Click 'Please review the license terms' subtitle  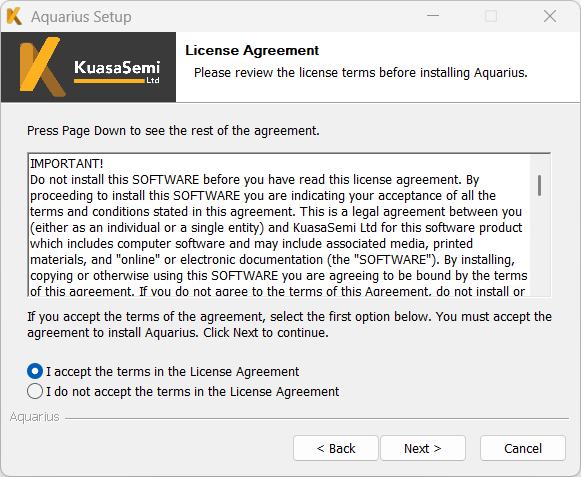(361, 73)
